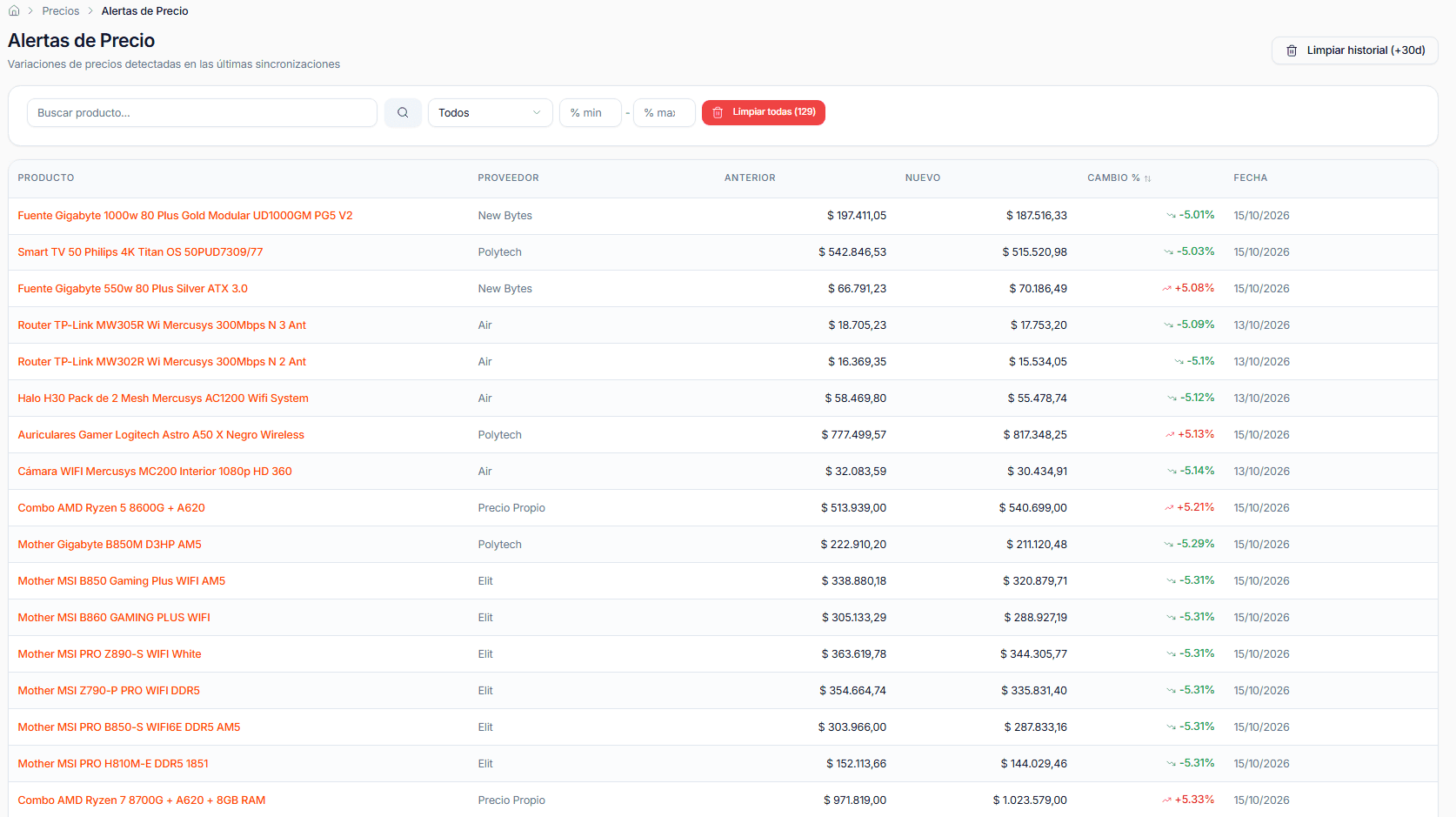The height and width of the screenshot is (817, 1456).
Task: Click the -5.01% change value
Action: point(1197,215)
